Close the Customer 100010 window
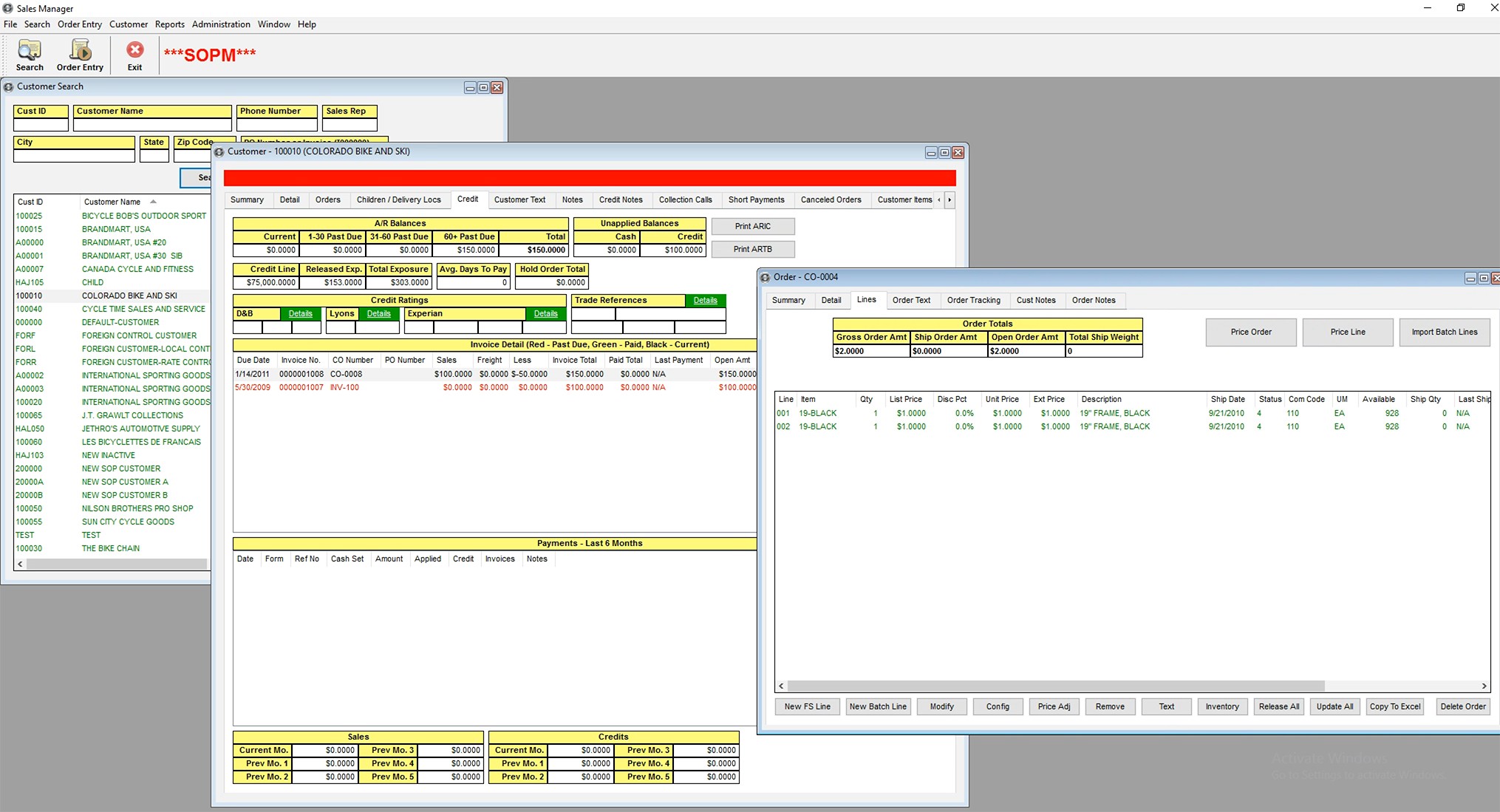 pyautogui.click(x=958, y=153)
